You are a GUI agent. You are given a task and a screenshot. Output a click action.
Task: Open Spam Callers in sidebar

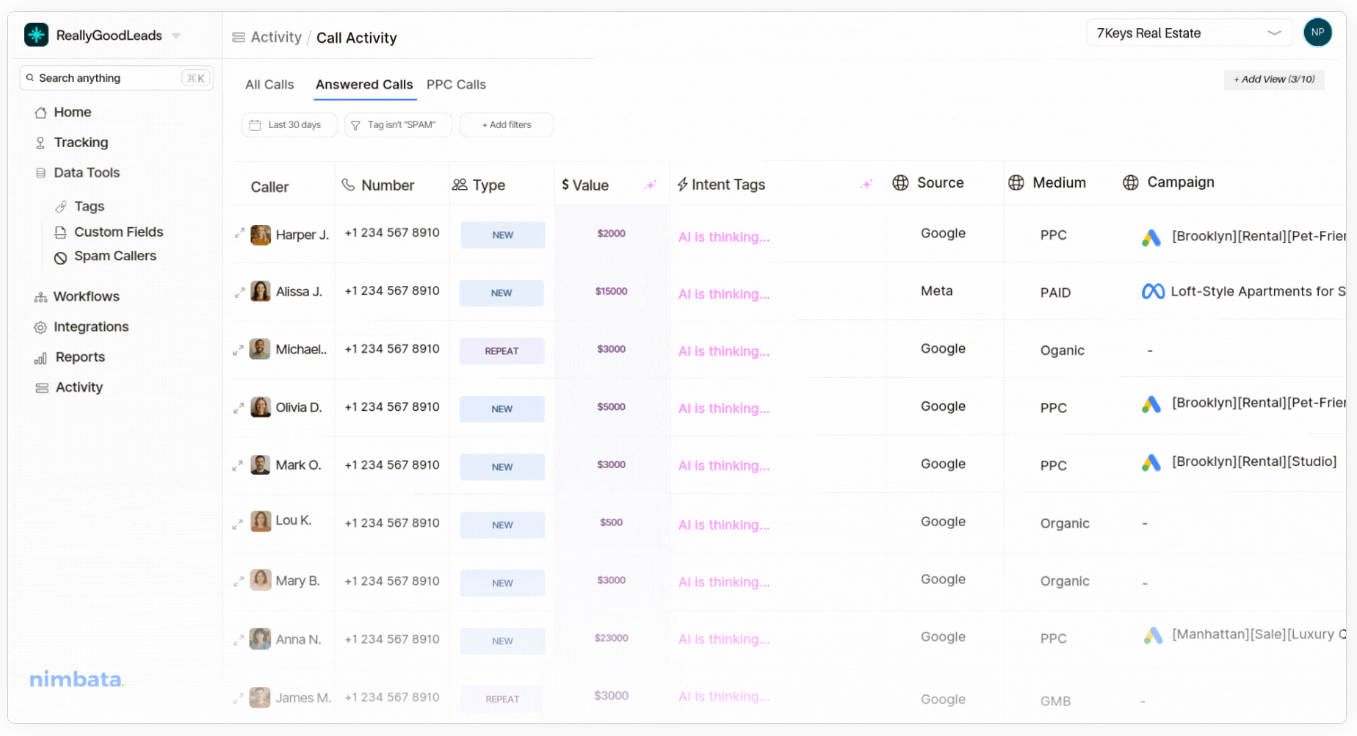tap(114, 256)
